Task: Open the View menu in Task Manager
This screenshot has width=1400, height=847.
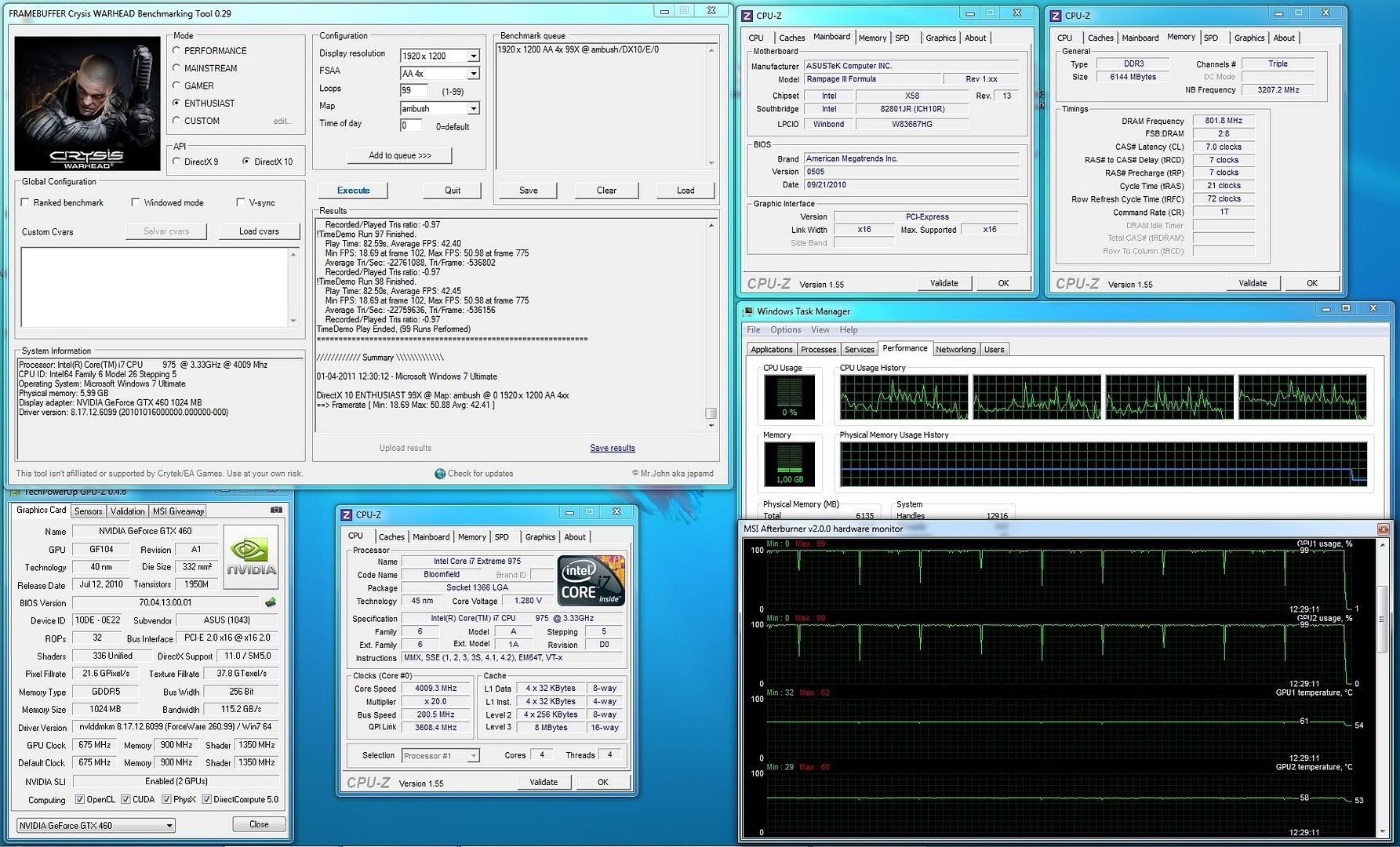Action: tap(820, 330)
